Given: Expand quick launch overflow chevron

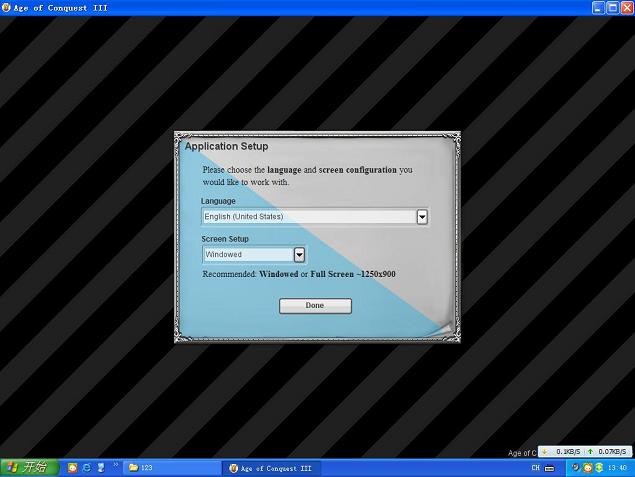Looking at the screenshot, I should tap(115, 464).
